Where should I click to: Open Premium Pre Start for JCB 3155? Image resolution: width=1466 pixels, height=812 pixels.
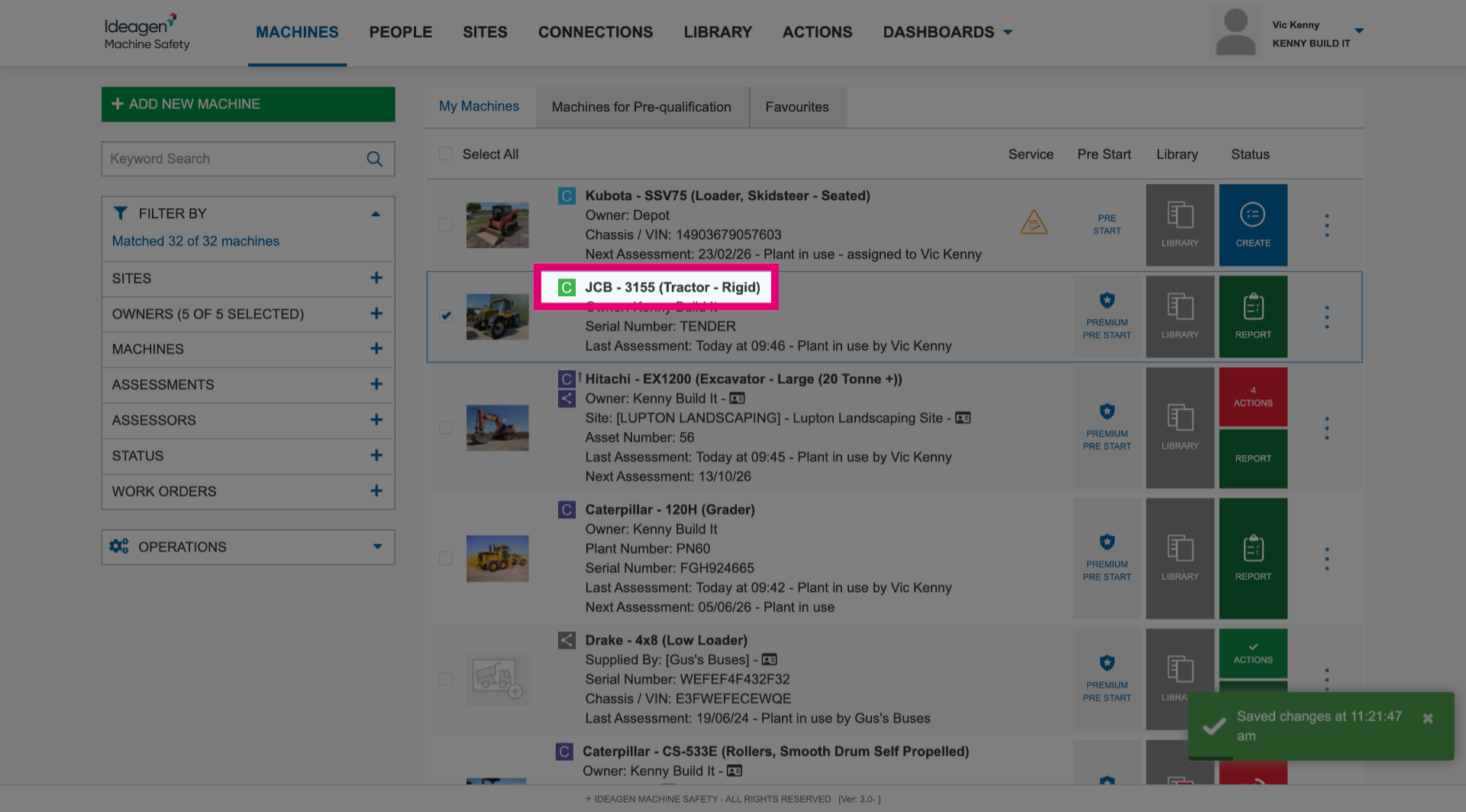tap(1107, 317)
